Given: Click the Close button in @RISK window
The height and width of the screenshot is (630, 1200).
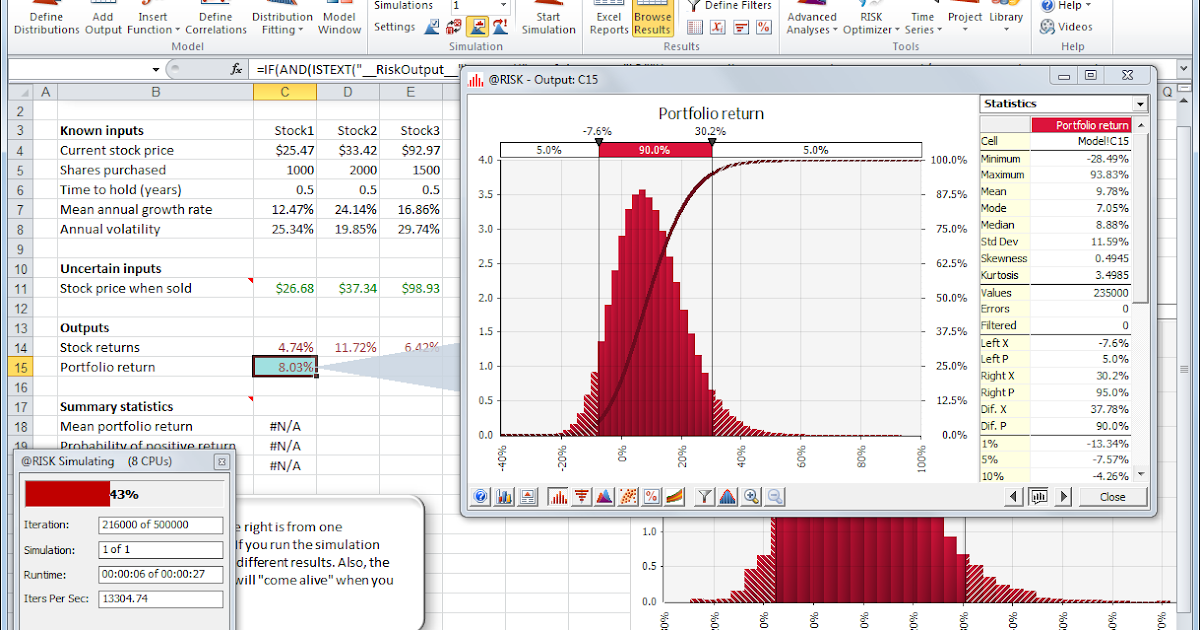Looking at the screenshot, I should click(1112, 496).
